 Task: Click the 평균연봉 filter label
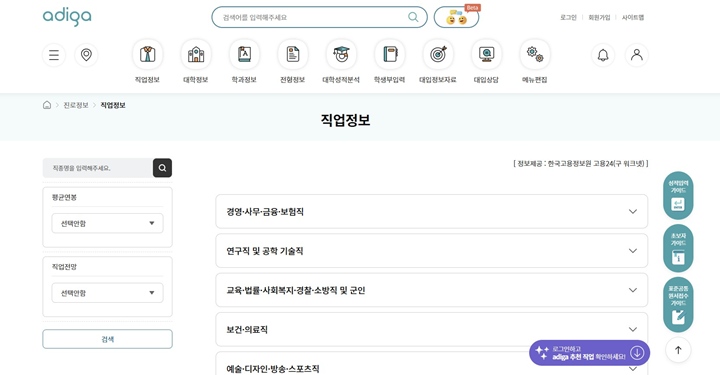64,197
